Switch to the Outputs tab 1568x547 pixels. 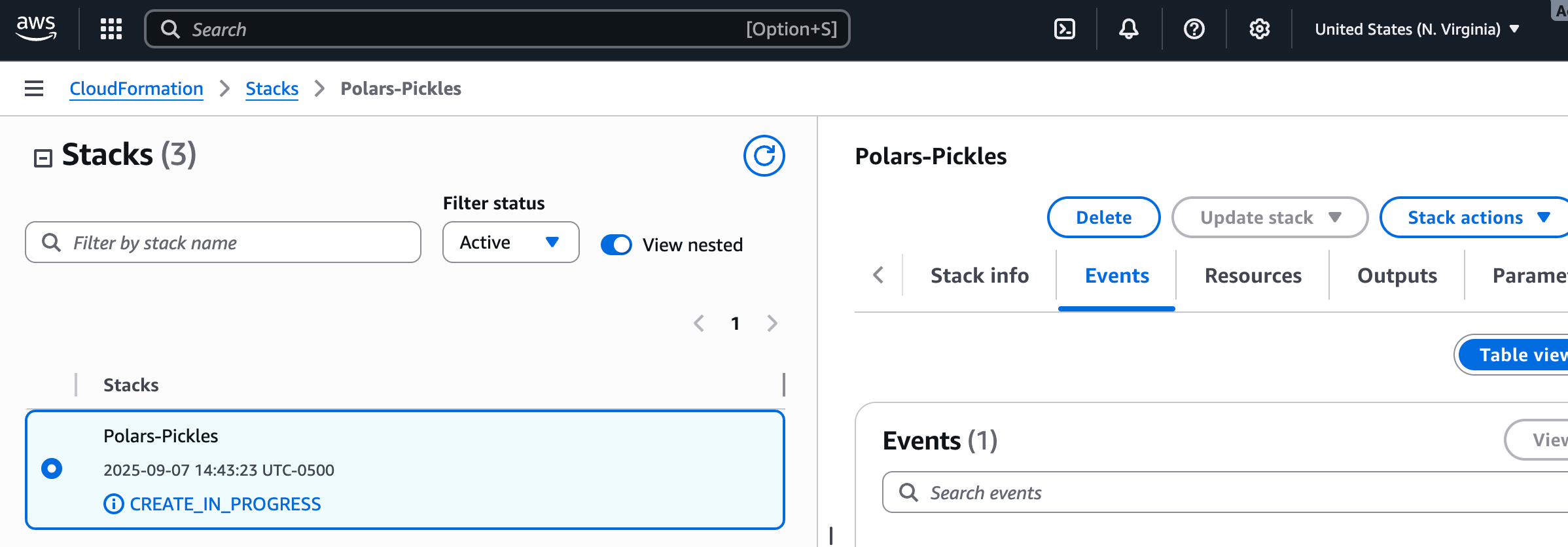1397,275
